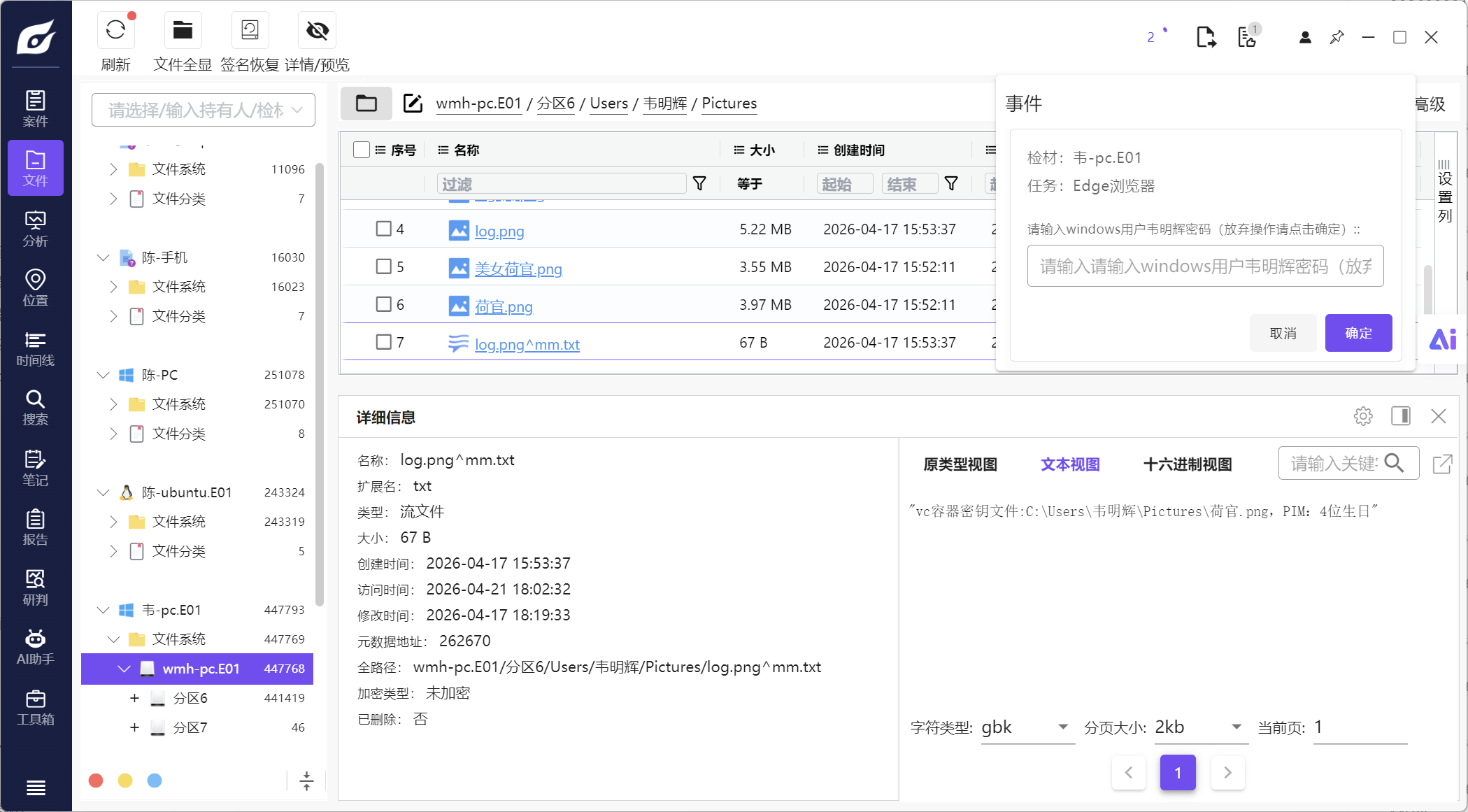
Task: Toggle 详情/预览 eye icon
Action: click(x=318, y=30)
